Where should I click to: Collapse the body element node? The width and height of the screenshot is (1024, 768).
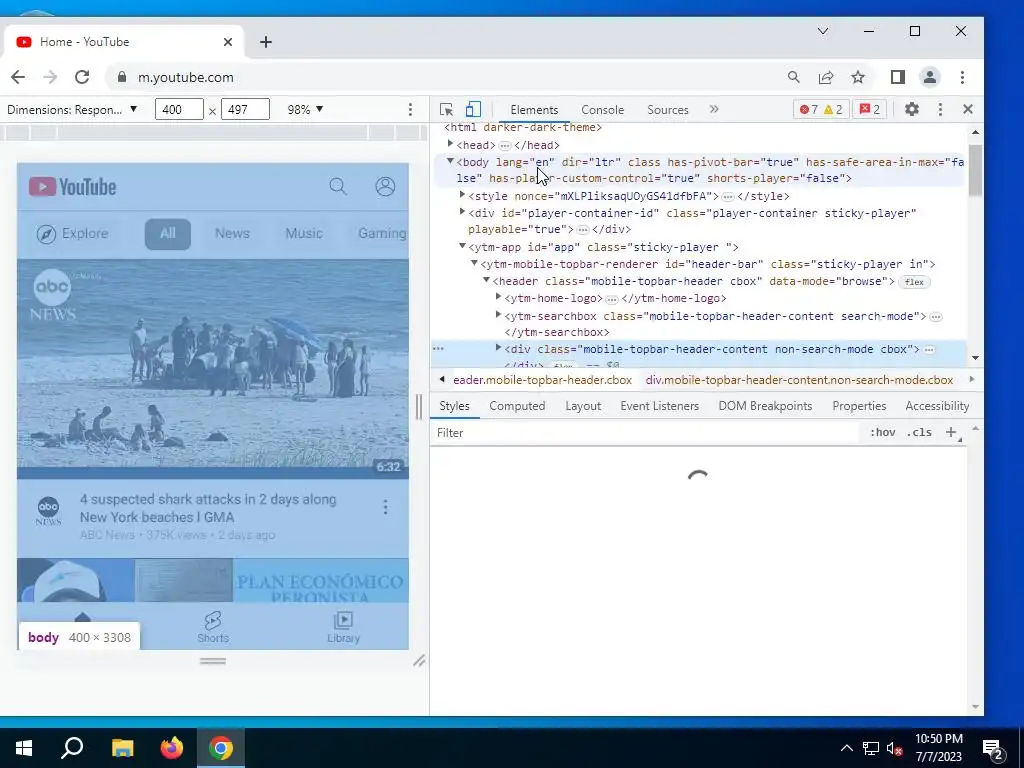tap(450, 161)
